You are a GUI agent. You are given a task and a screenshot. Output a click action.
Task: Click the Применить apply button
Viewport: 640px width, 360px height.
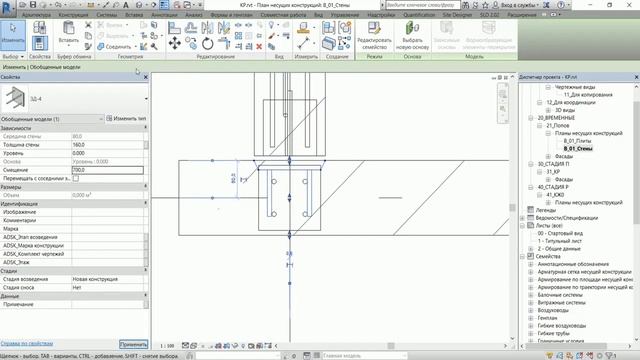pos(133,344)
